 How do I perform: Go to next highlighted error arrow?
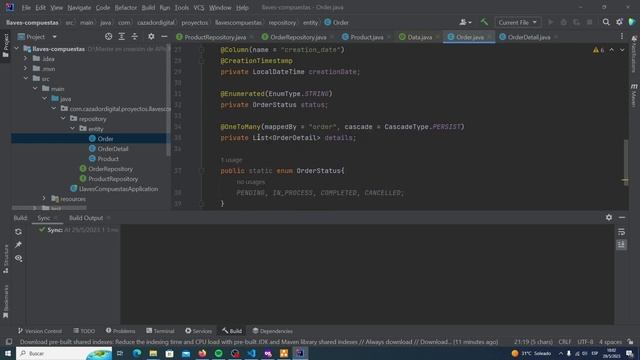point(622,50)
